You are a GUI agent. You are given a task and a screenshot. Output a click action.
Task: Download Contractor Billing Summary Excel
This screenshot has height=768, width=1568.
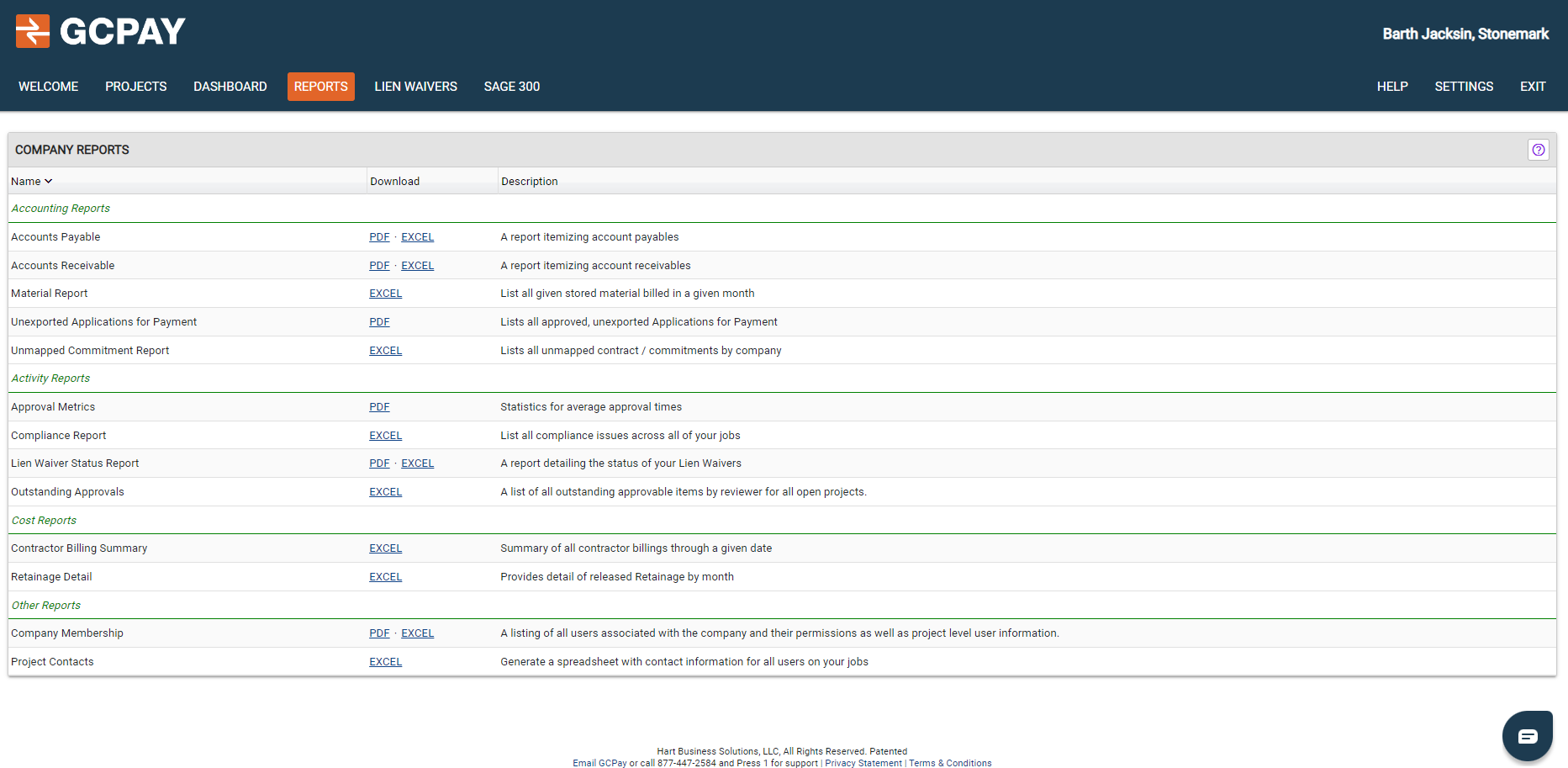385,548
